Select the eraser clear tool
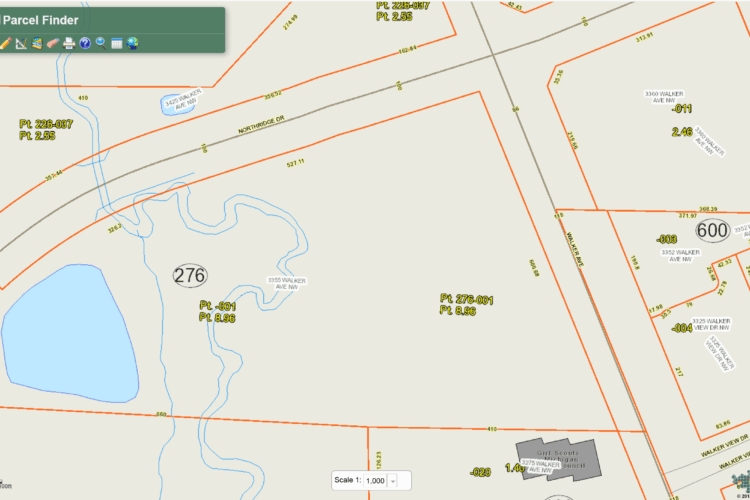The width and height of the screenshot is (750, 500). [x=53, y=43]
